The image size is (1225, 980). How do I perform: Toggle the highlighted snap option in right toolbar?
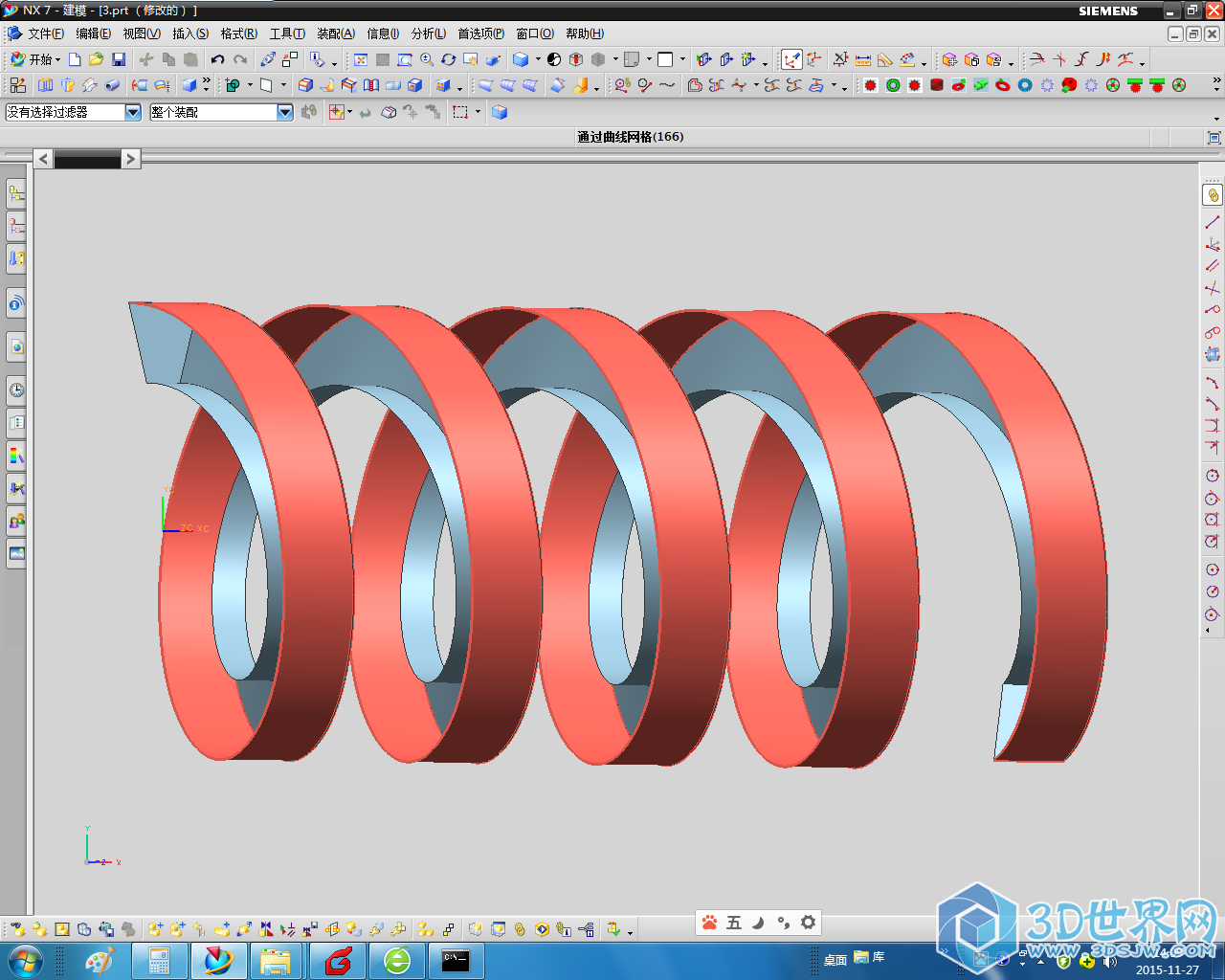pyautogui.click(x=1213, y=195)
